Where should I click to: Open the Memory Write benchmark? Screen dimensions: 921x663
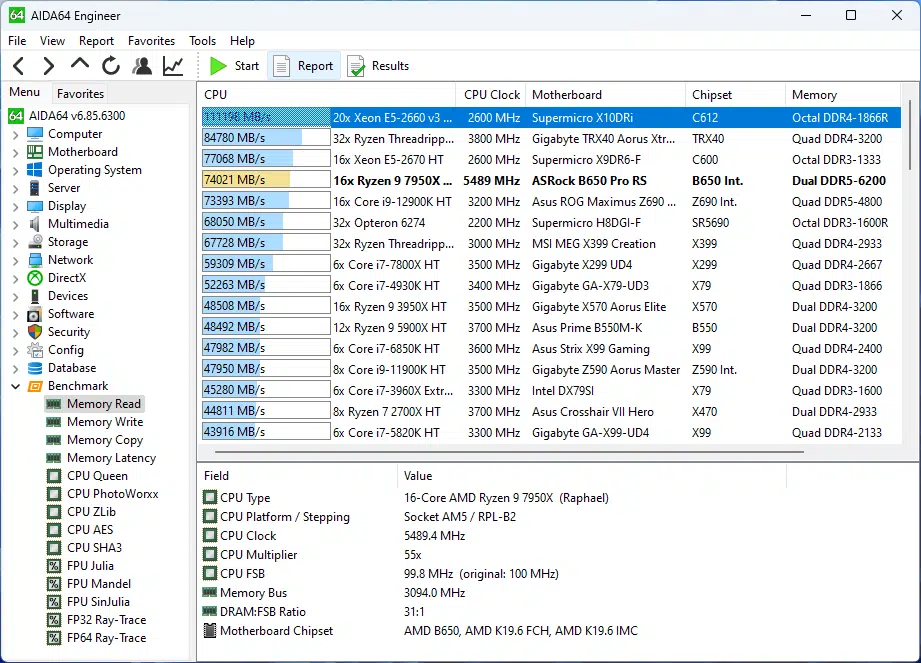(105, 422)
